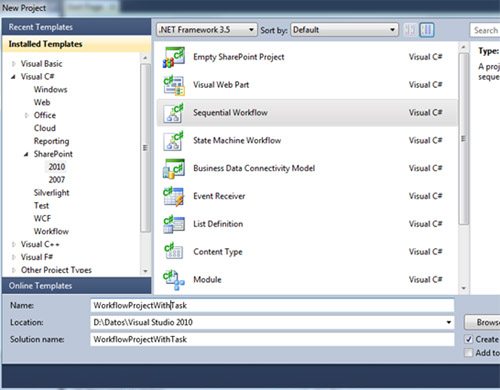Image resolution: width=500 pixels, height=390 pixels.
Task: Click tree panel scroll down arrow
Action: point(145,271)
